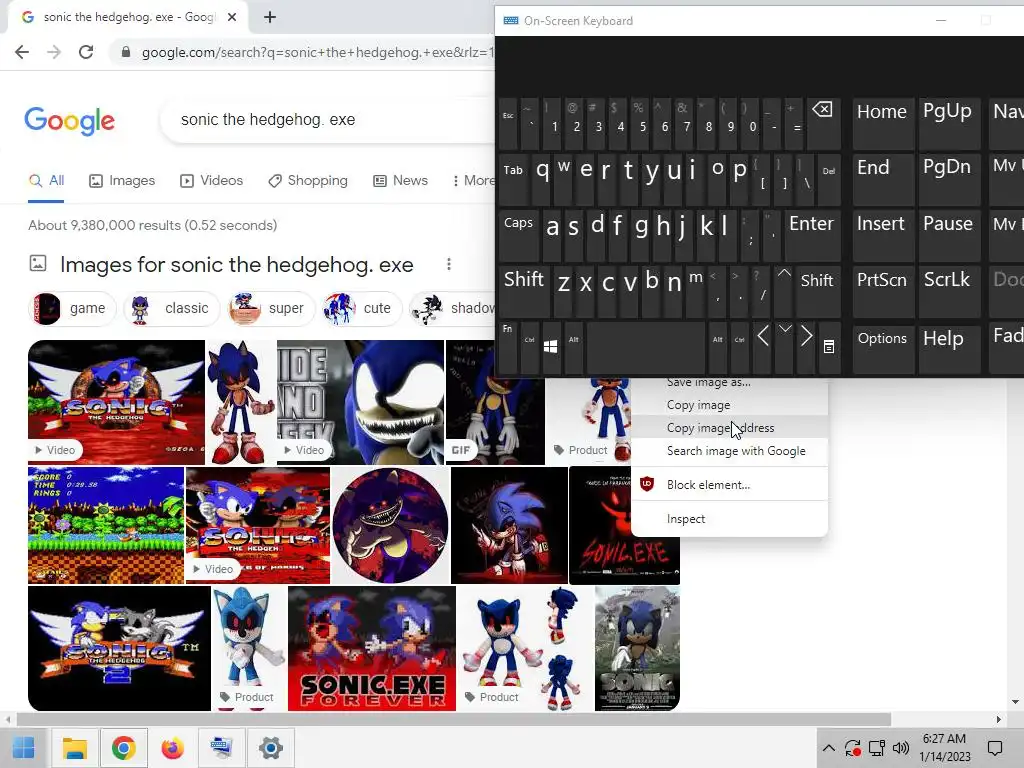This screenshot has height=768, width=1024.
Task: Click the volume speaker tray icon
Action: coord(901,748)
